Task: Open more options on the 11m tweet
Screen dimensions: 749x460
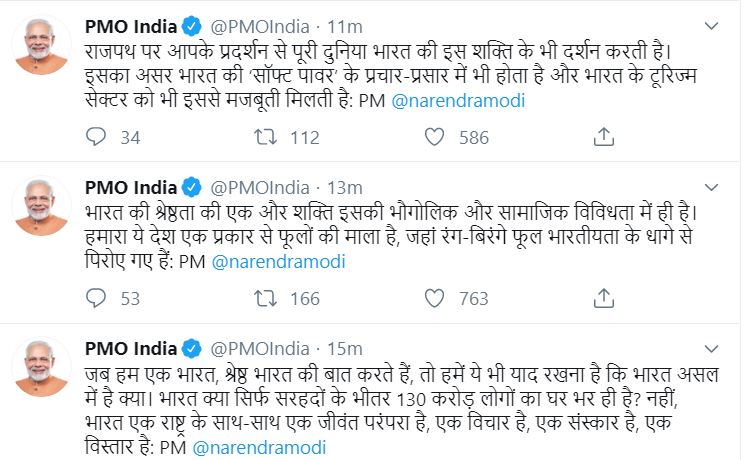Action: pyautogui.click(x=711, y=24)
